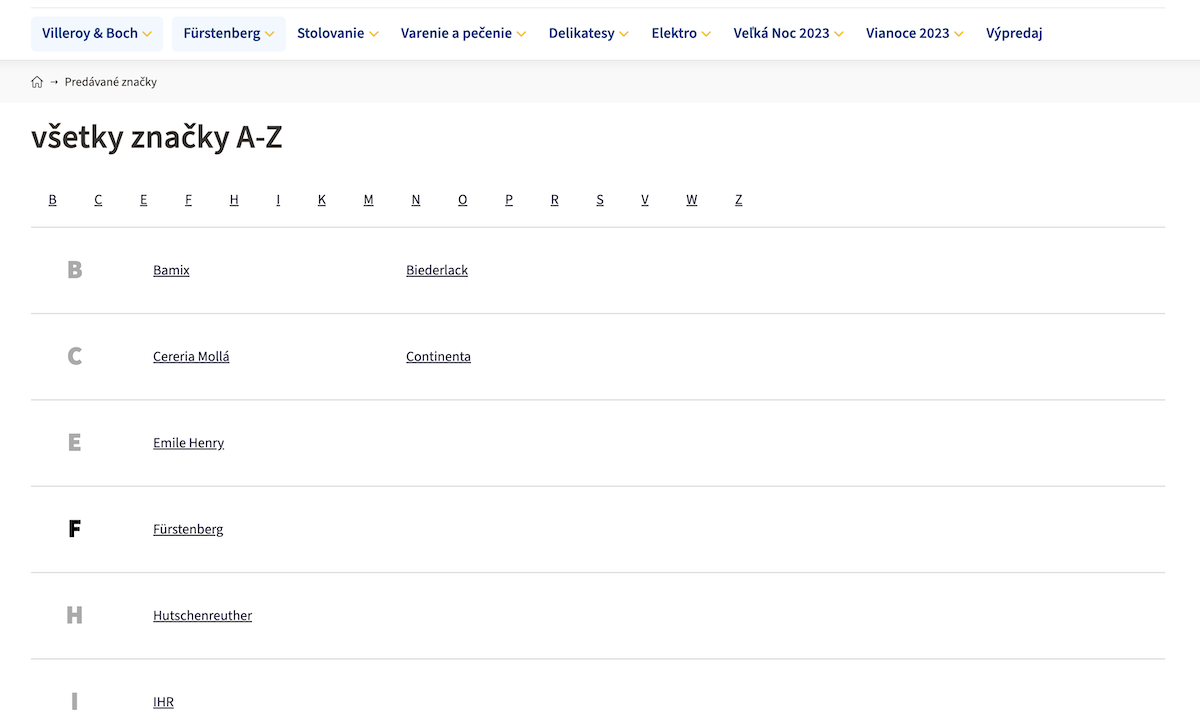
Task: Open the Continenta brand page
Action: pos(438,356)
